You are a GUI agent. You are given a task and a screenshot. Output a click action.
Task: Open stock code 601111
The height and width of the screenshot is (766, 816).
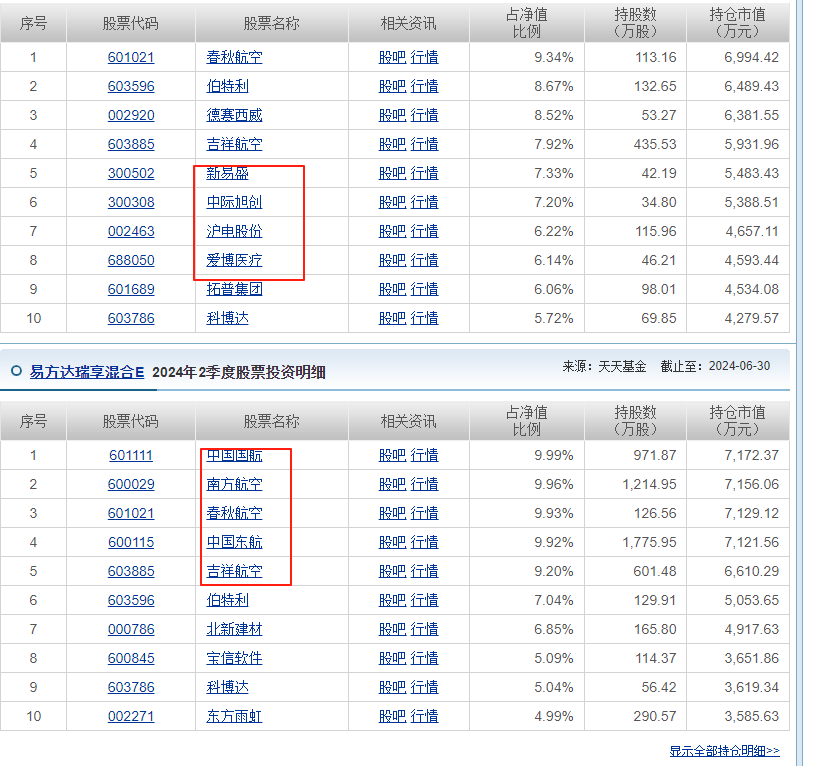[131, 456]
